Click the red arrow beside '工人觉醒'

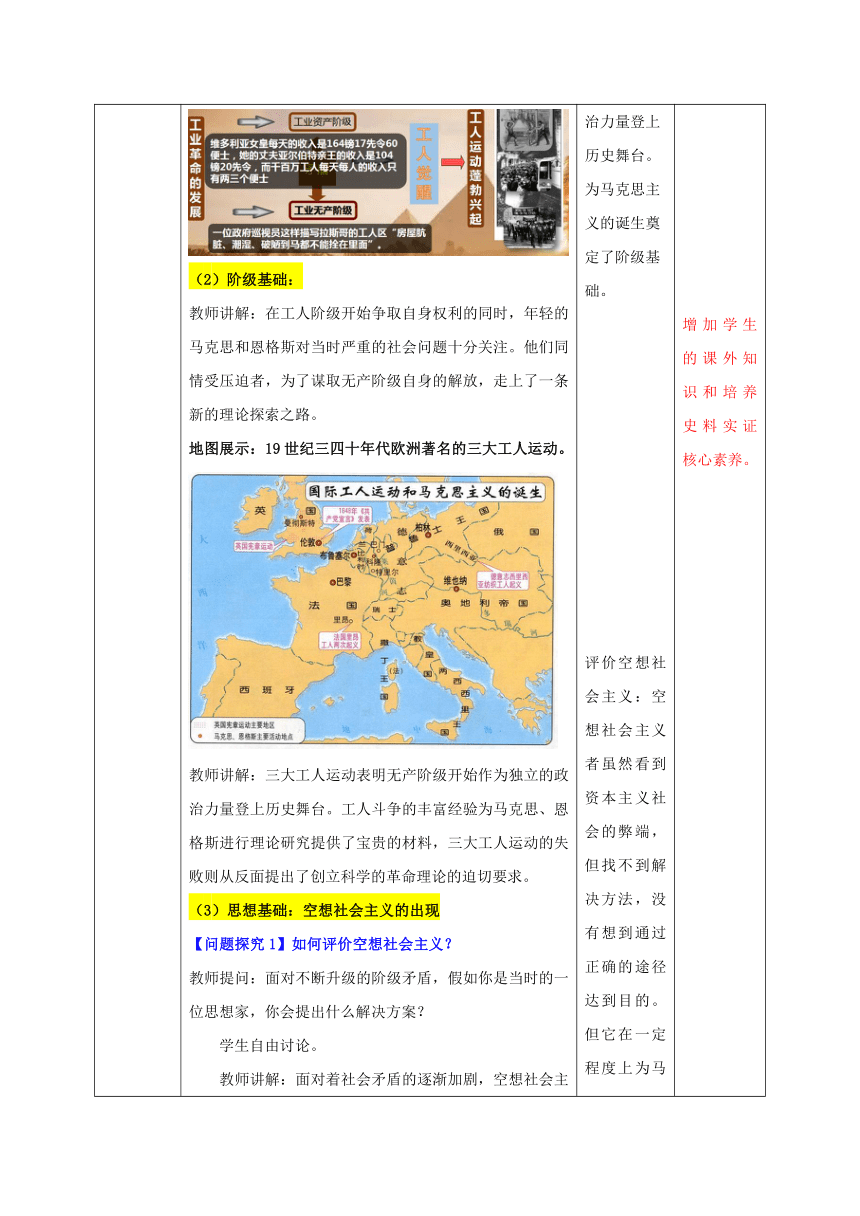click(452, 162)
